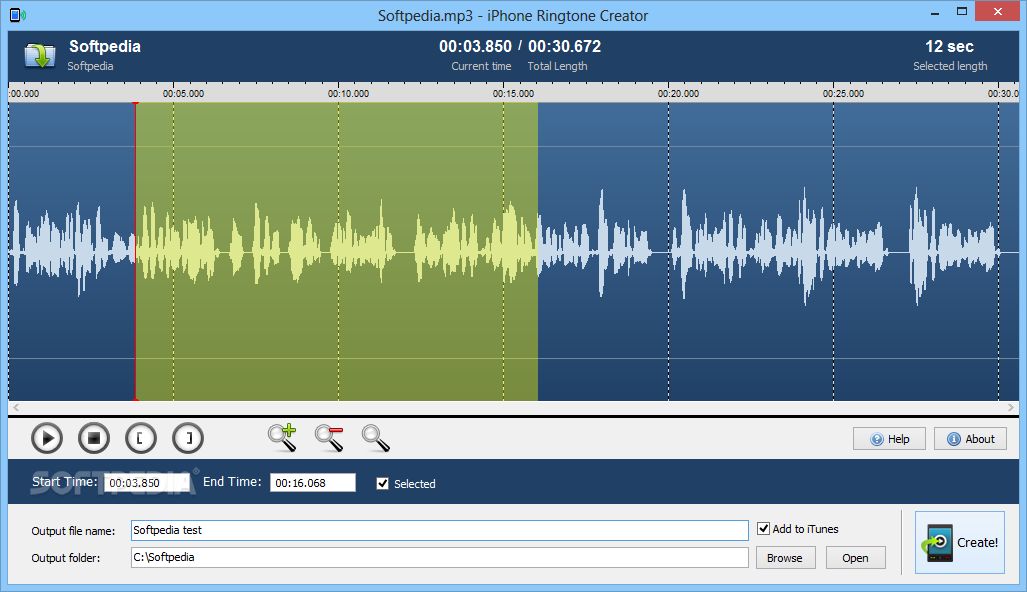Toggle the Selected checkbox
The height and width of the screenshot is (592, 1027).
(383, 483)
